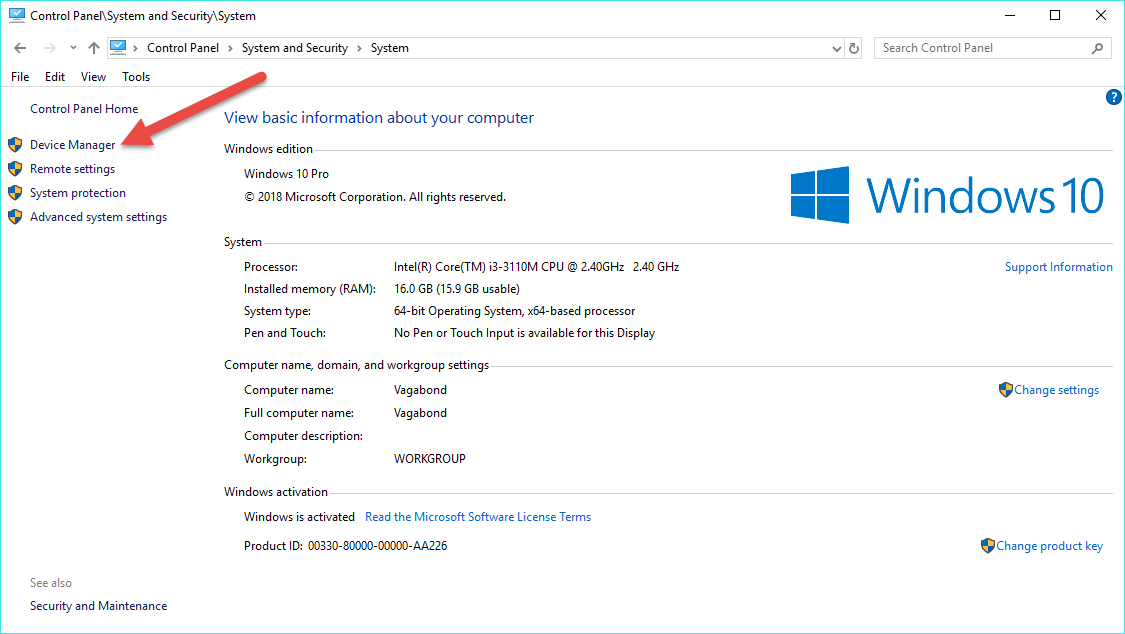Go up one level with Up arrow
Viewport: 1125px width, 634px height.
pyautogui.click(x=94, y=48)
